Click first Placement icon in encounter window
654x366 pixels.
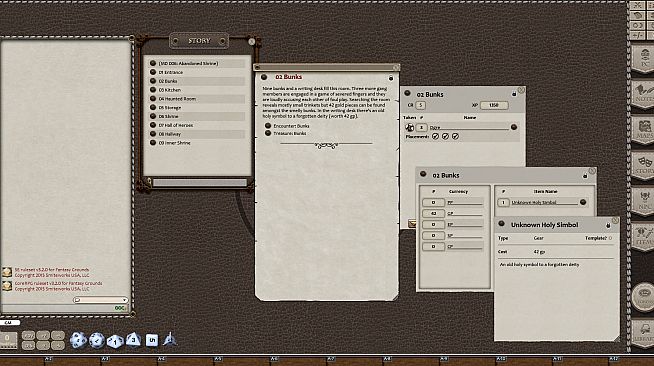[x=435, y=136]
